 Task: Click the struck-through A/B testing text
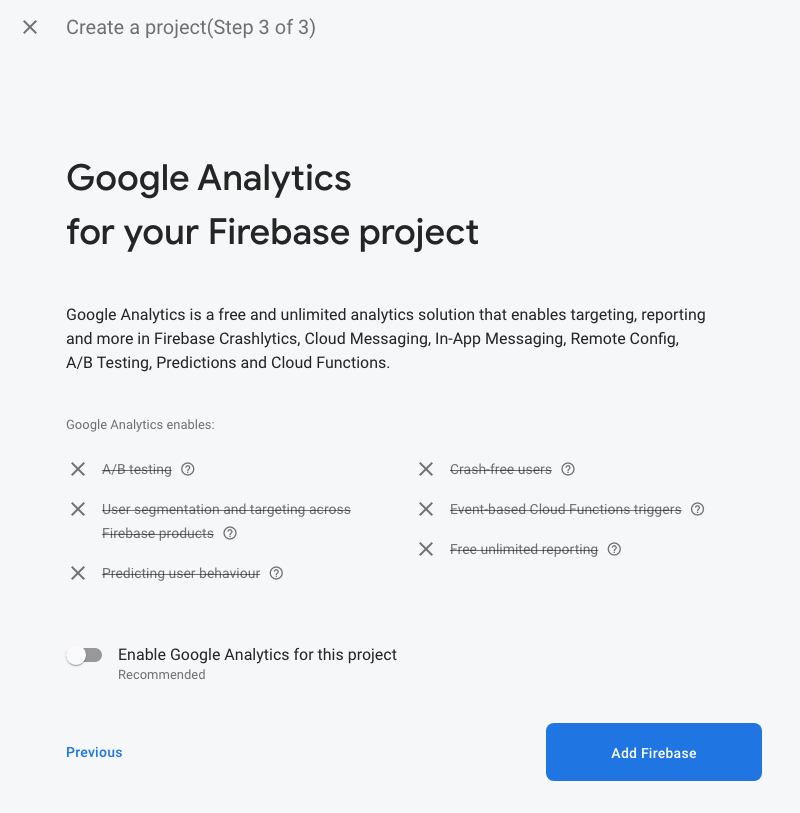[137, 469]
